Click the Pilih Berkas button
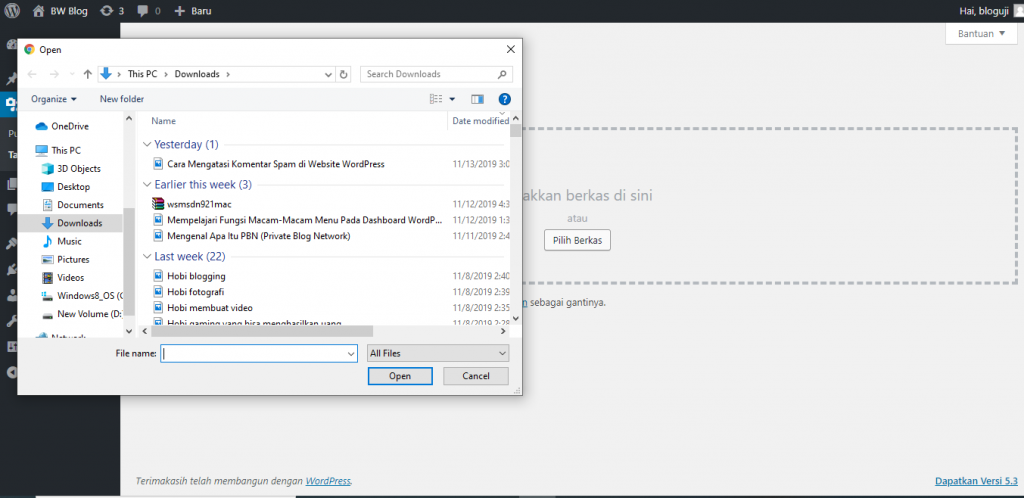The image size is (1024, 498). 577,240
